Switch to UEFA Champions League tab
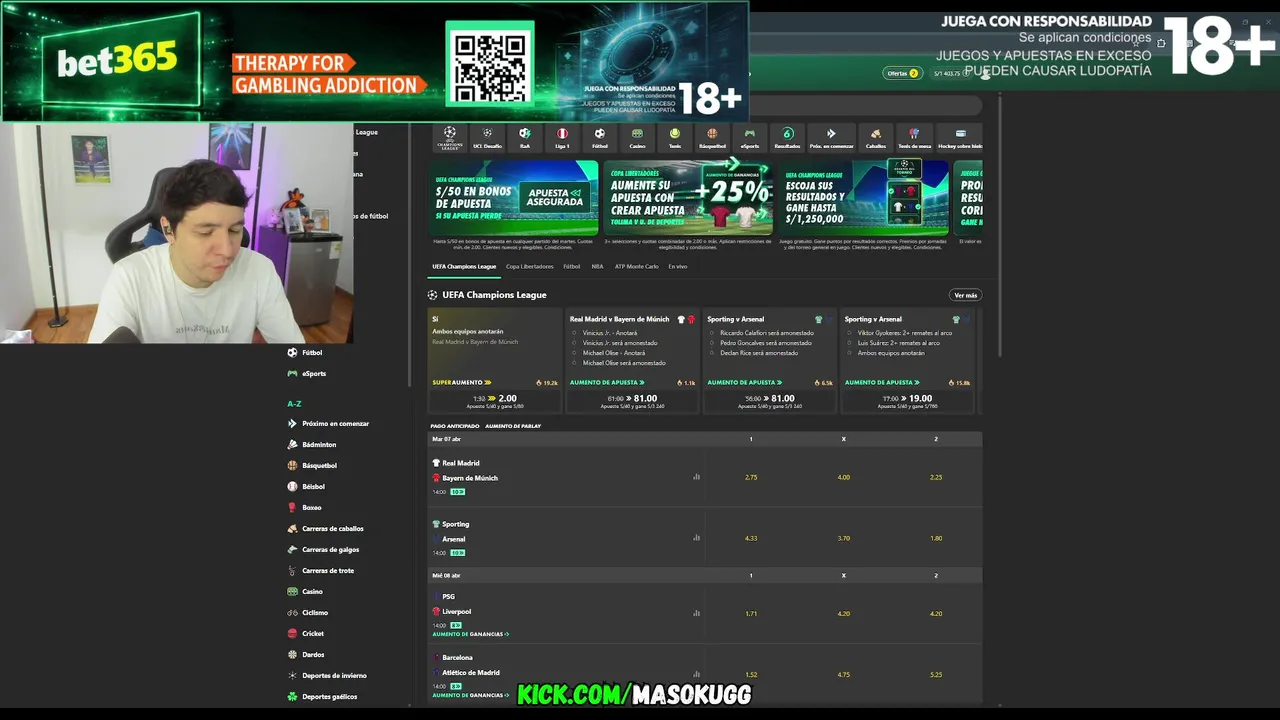 (464, 267)
